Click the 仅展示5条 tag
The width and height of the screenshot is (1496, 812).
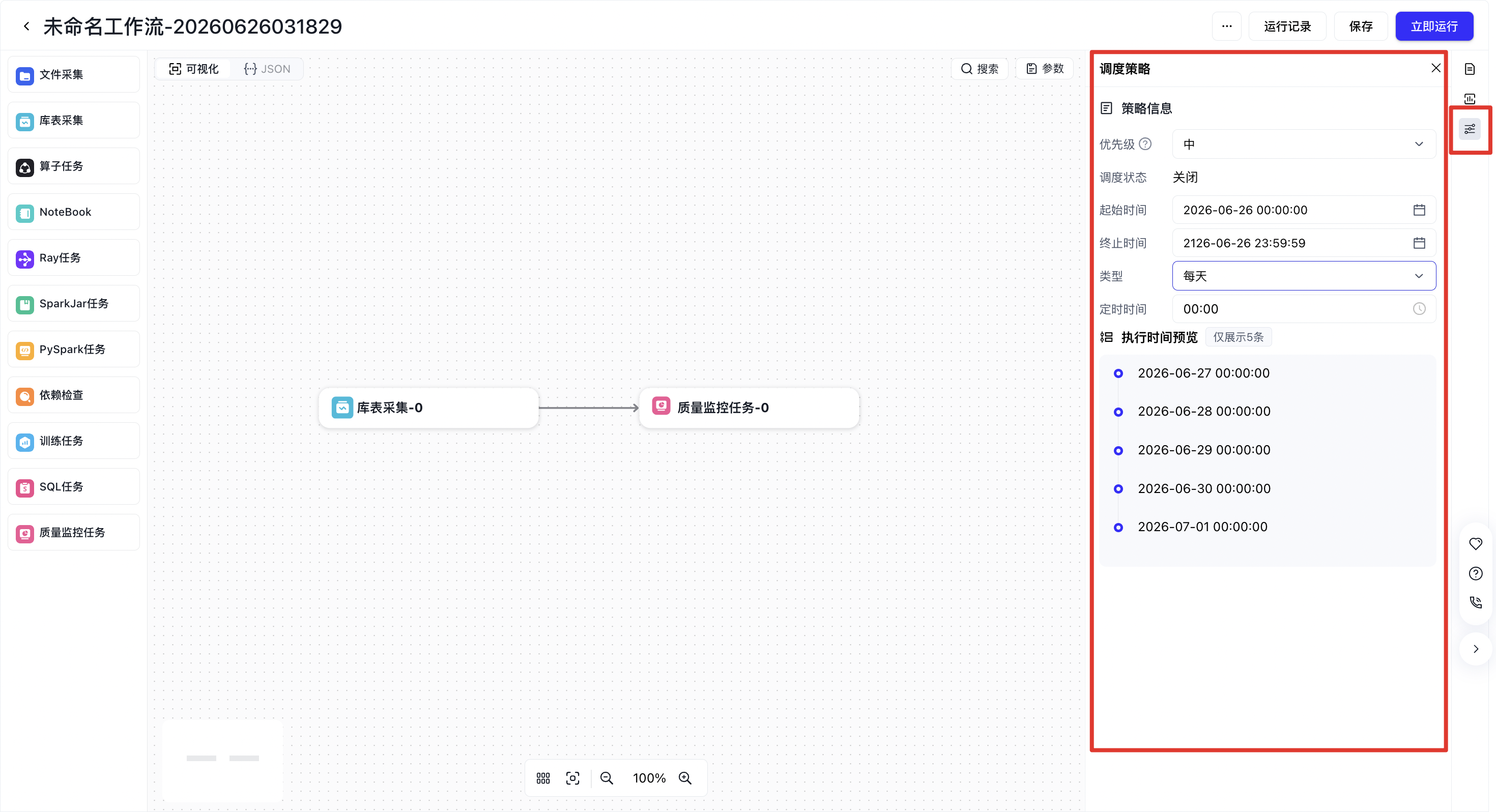click(1238, 337)
